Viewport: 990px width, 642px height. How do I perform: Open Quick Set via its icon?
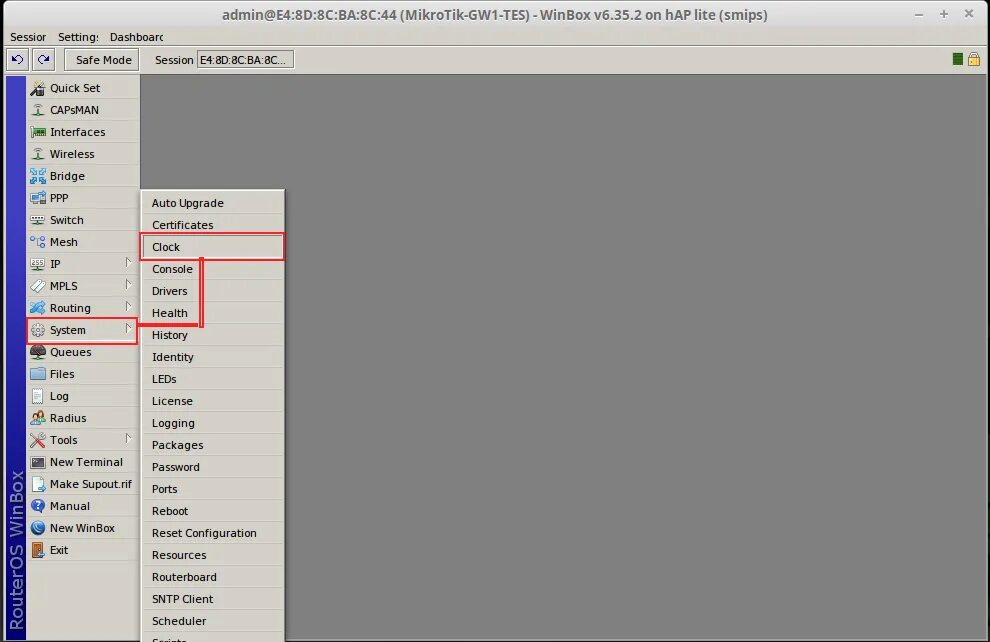[x=38, y=88]
